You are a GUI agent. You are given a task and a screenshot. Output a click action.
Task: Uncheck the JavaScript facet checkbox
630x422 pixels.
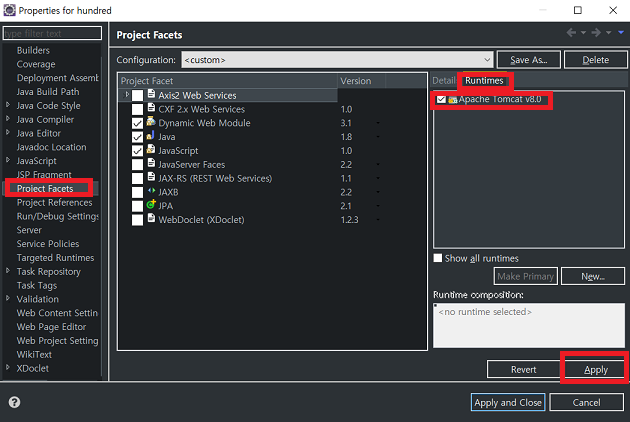[137, 151]
